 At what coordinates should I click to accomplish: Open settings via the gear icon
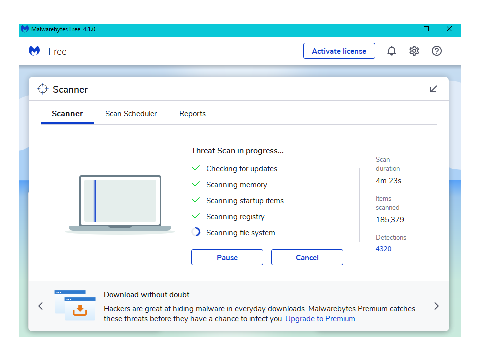click(x=414, y=51)
